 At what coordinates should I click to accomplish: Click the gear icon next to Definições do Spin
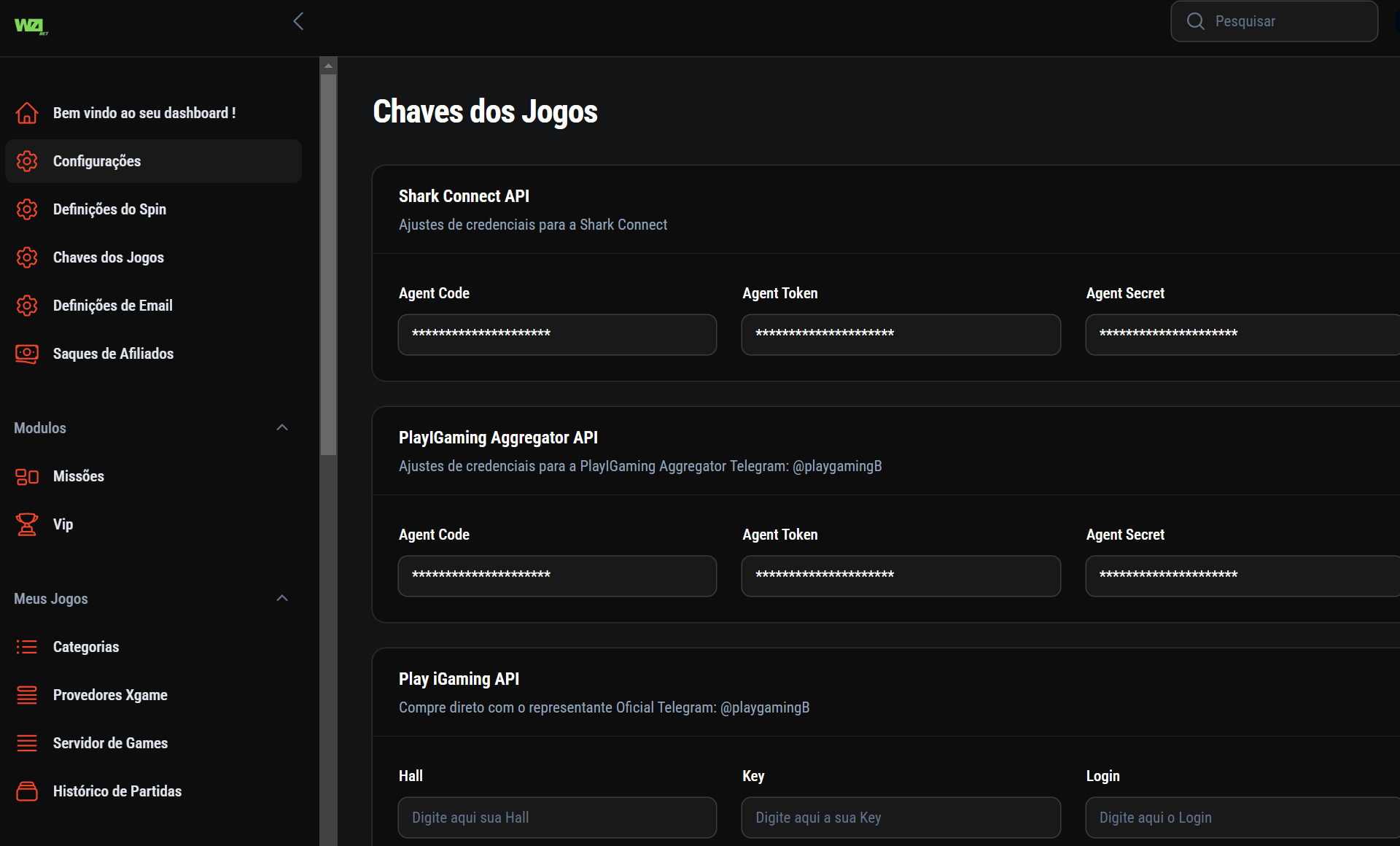pos(27,209)
